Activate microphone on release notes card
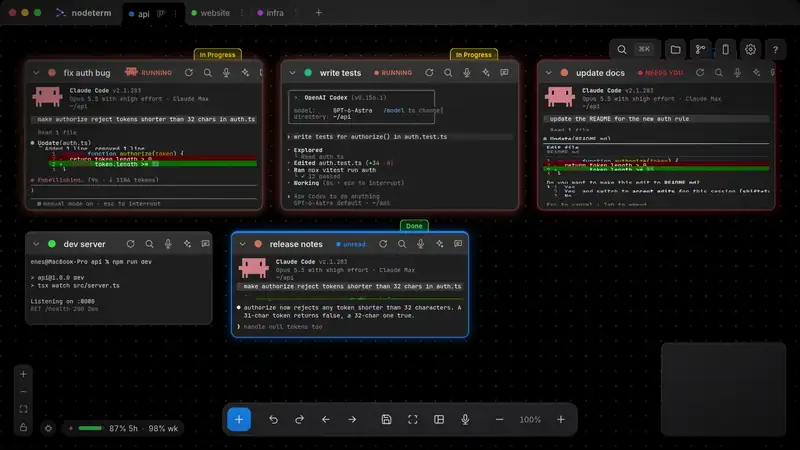 coord(420,244)
